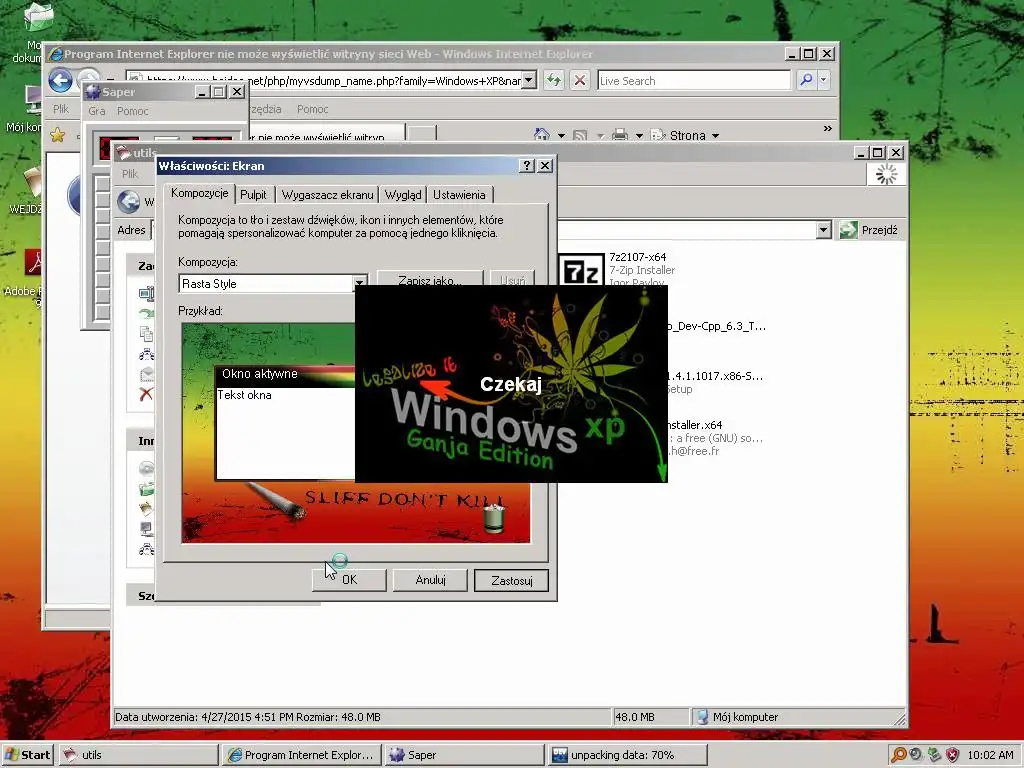This screenshot has height=768, width=1024.
Task: Click the Home icon in IE toolbar
Action: 541,135
